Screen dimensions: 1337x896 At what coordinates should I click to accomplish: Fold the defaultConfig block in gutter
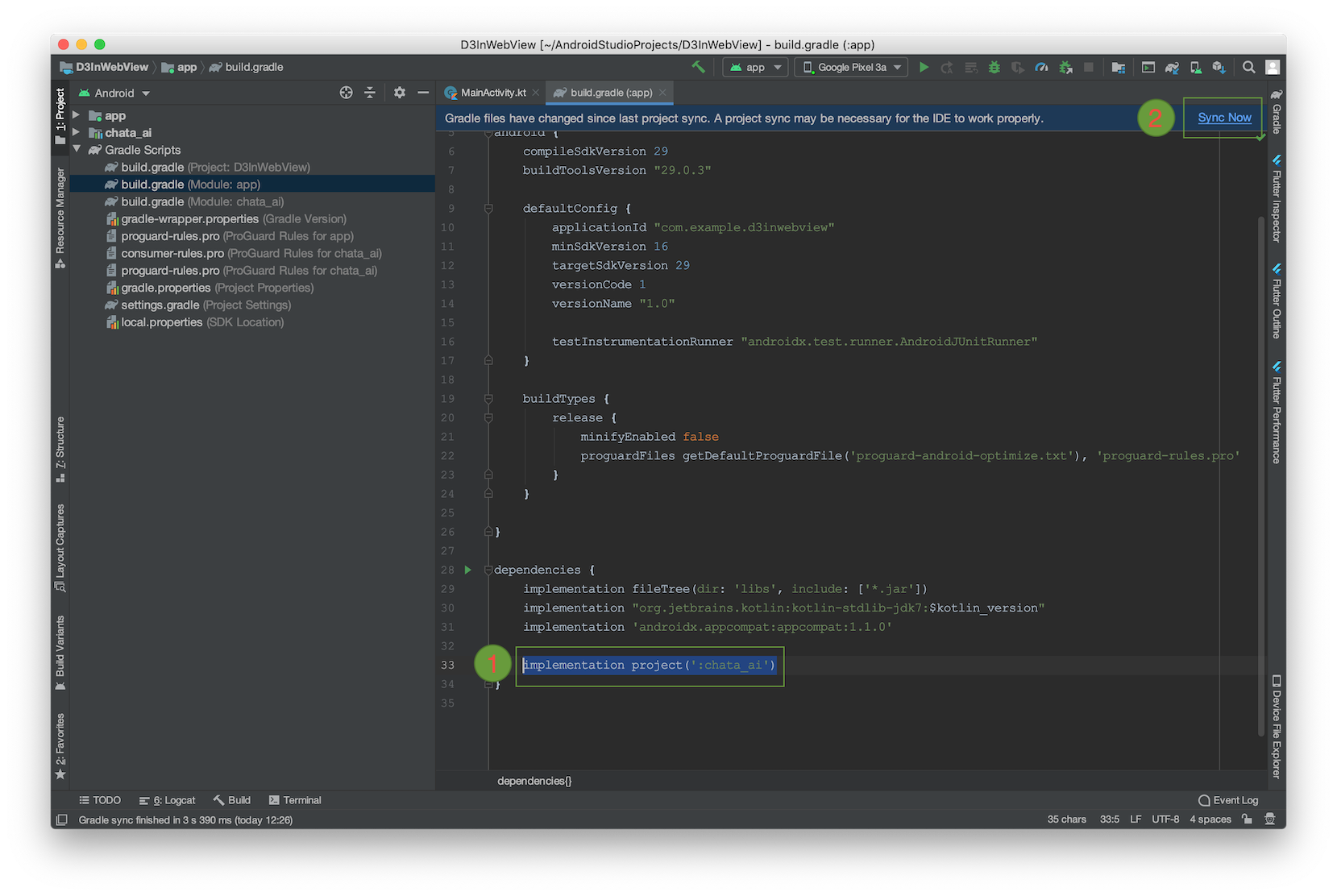488,208
